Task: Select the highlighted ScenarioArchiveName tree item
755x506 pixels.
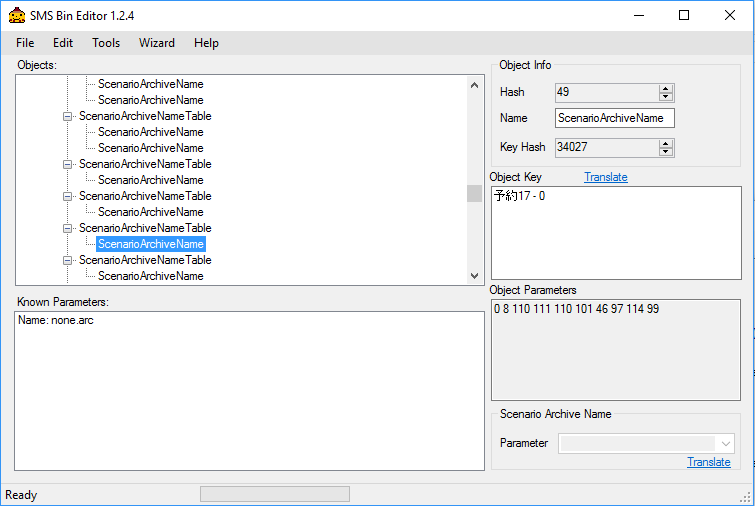Action: point(151,244)
